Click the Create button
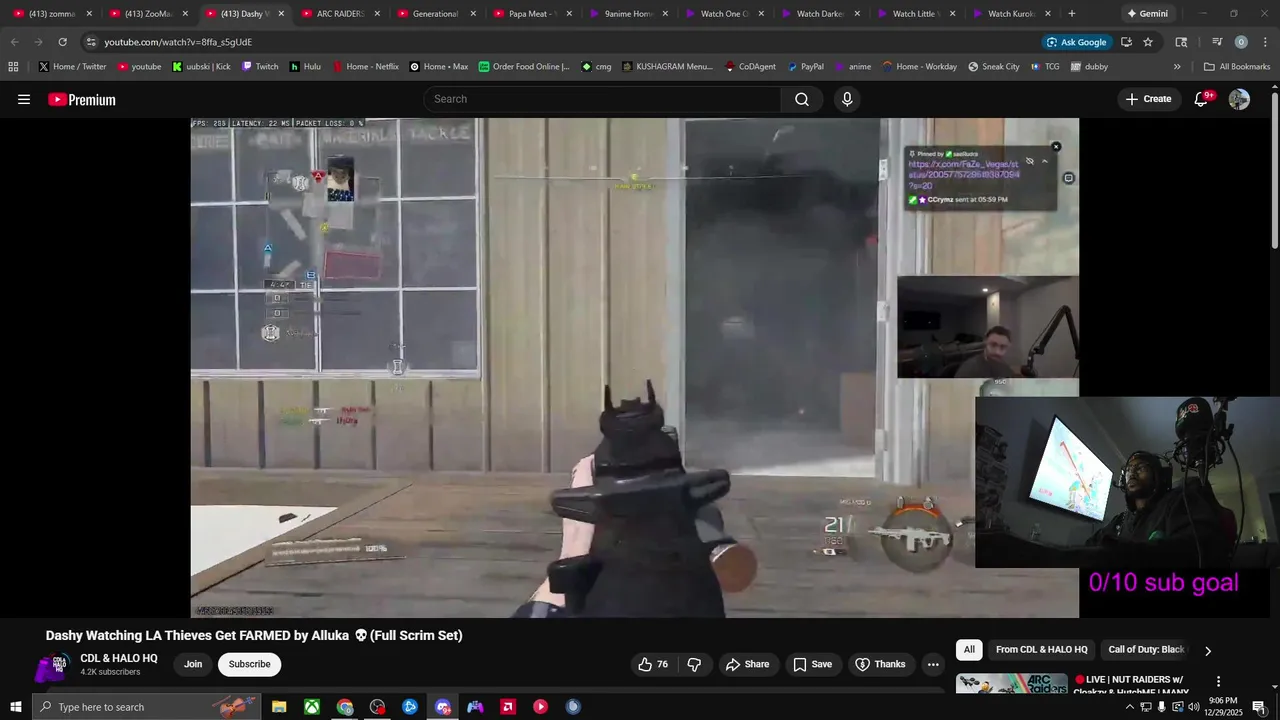This screenshot has height=720, width=1280. click(1148, 99)
